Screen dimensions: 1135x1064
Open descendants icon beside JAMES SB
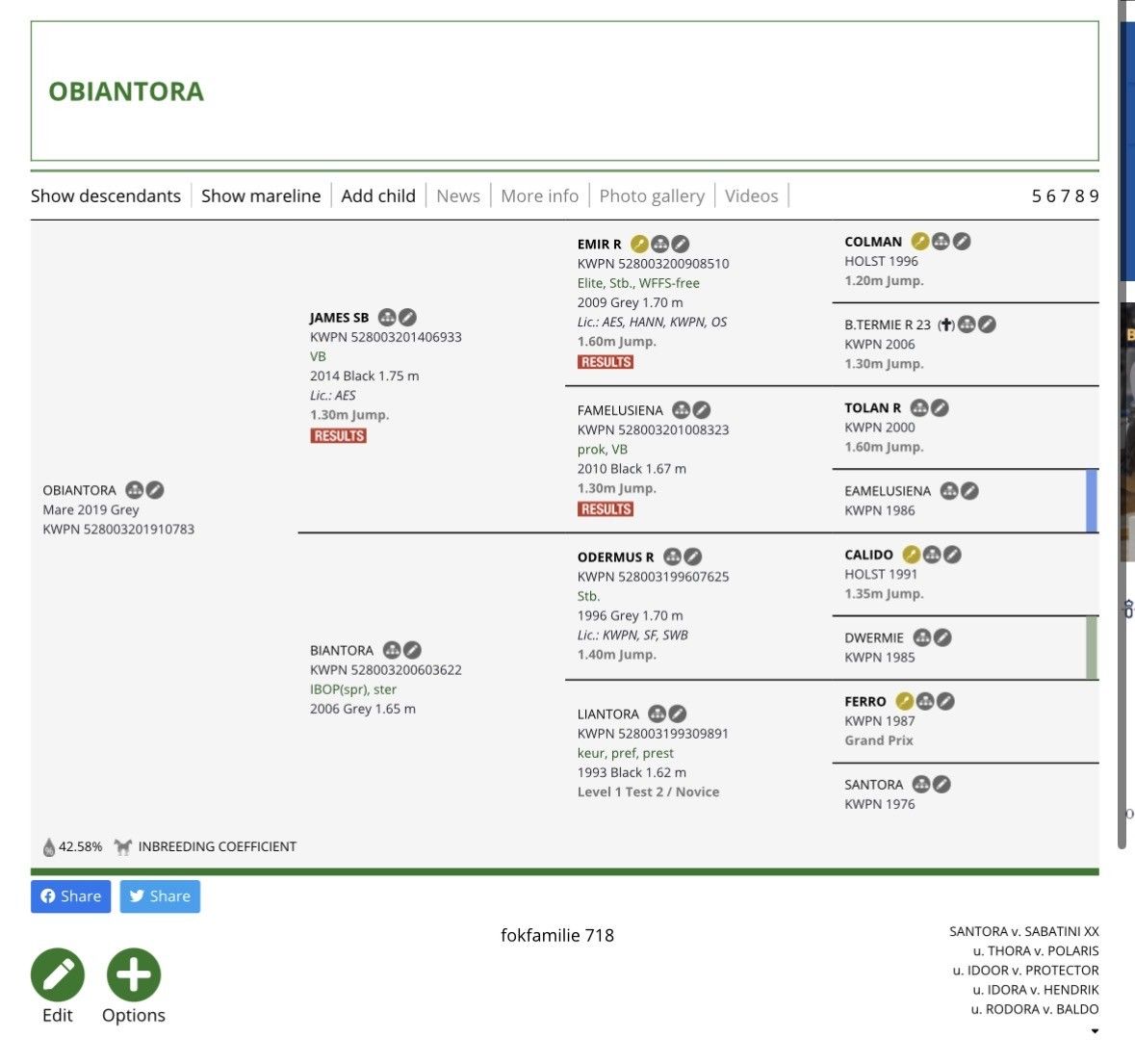387,317
